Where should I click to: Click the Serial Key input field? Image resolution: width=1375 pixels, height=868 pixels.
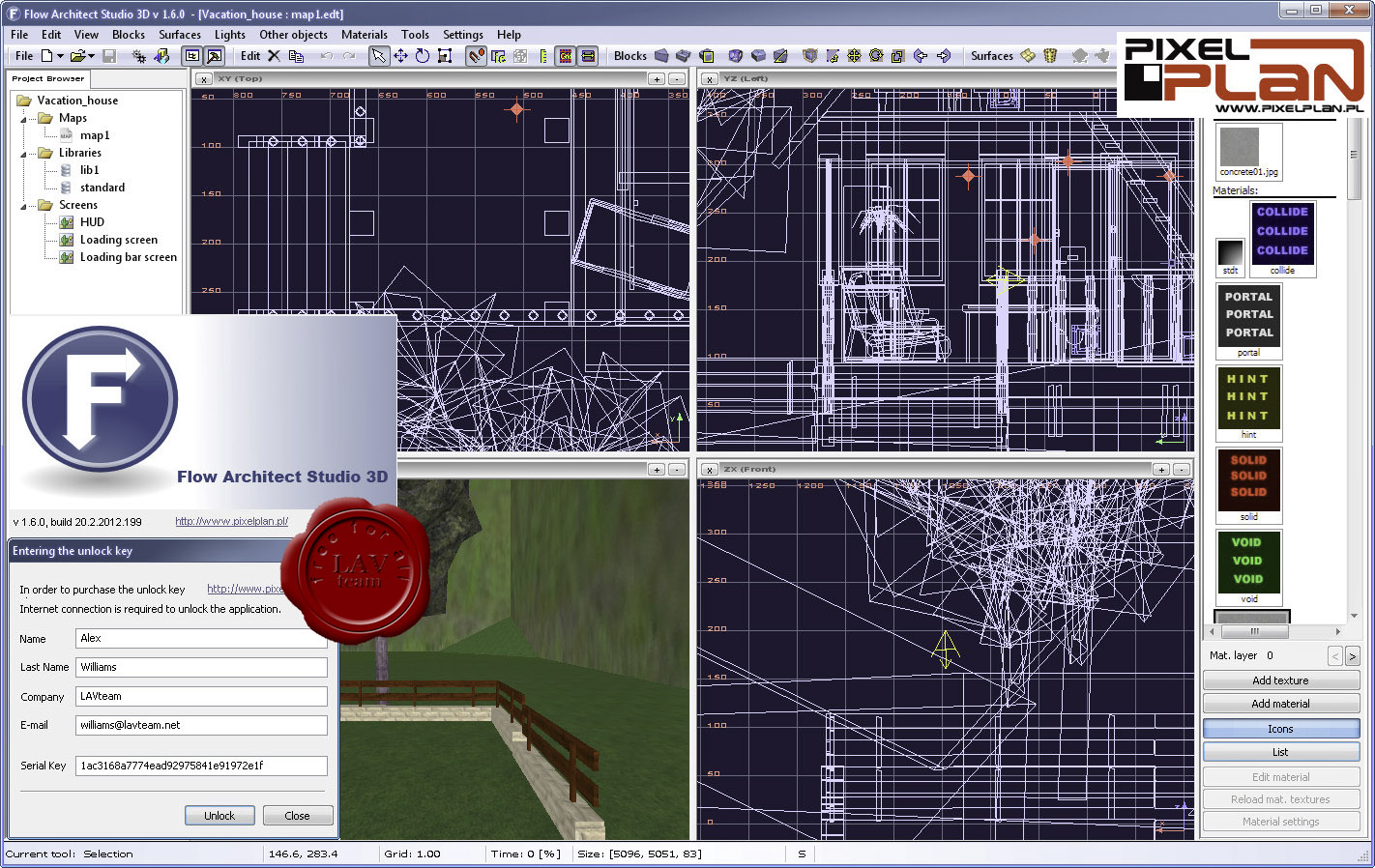201,766
